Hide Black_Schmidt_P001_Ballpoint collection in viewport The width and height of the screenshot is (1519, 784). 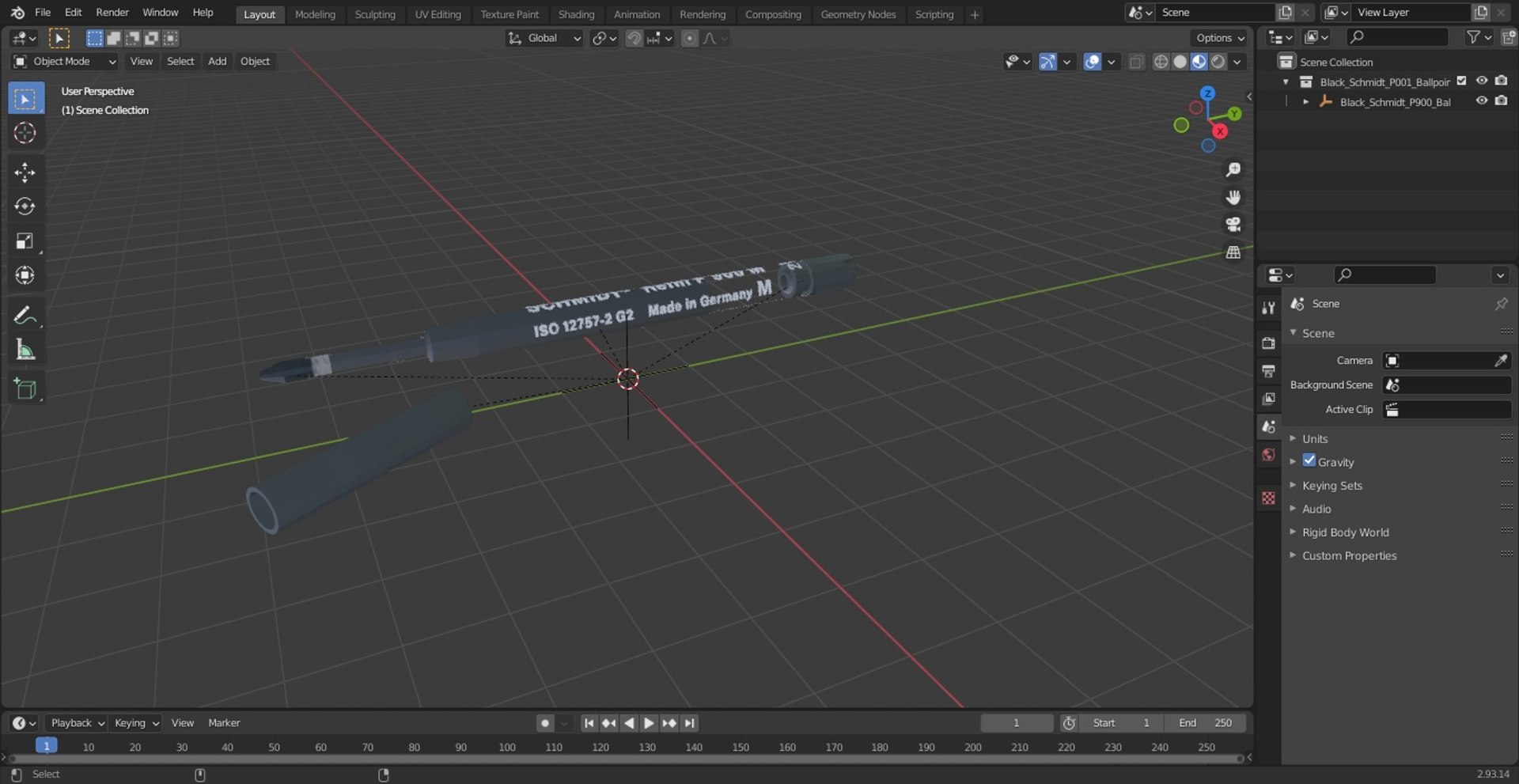coord(1482,81)
